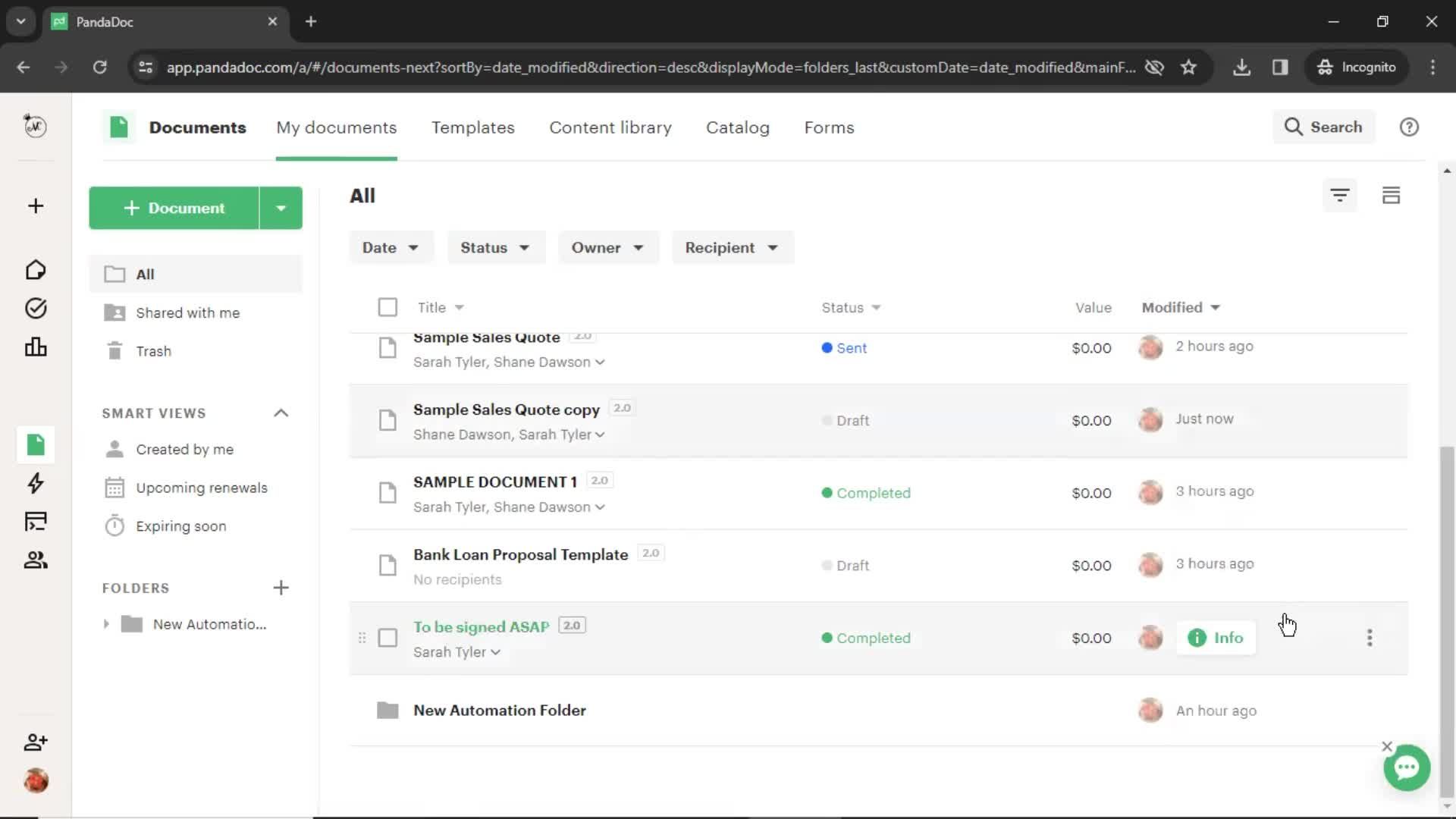Click the browser address bar
This screenshot has width=1456, height=819.
651,67
